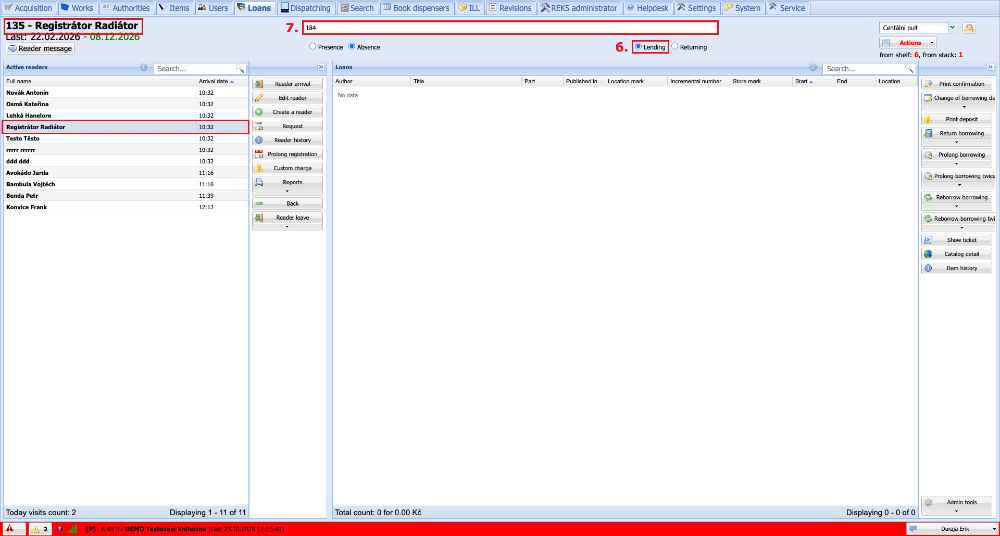Click the red alert triangle in the status bar

pyautogui.click(x=10, y=529)
